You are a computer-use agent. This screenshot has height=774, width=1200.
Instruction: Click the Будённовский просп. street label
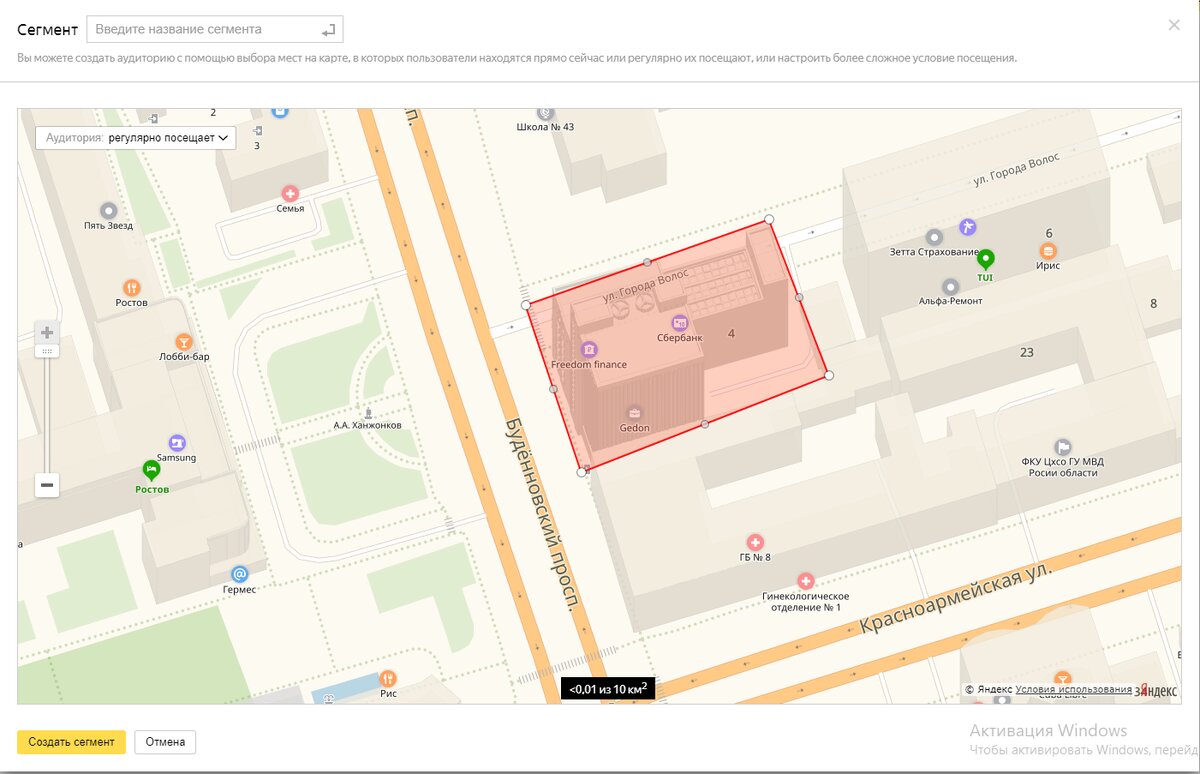tap(541, 513)
